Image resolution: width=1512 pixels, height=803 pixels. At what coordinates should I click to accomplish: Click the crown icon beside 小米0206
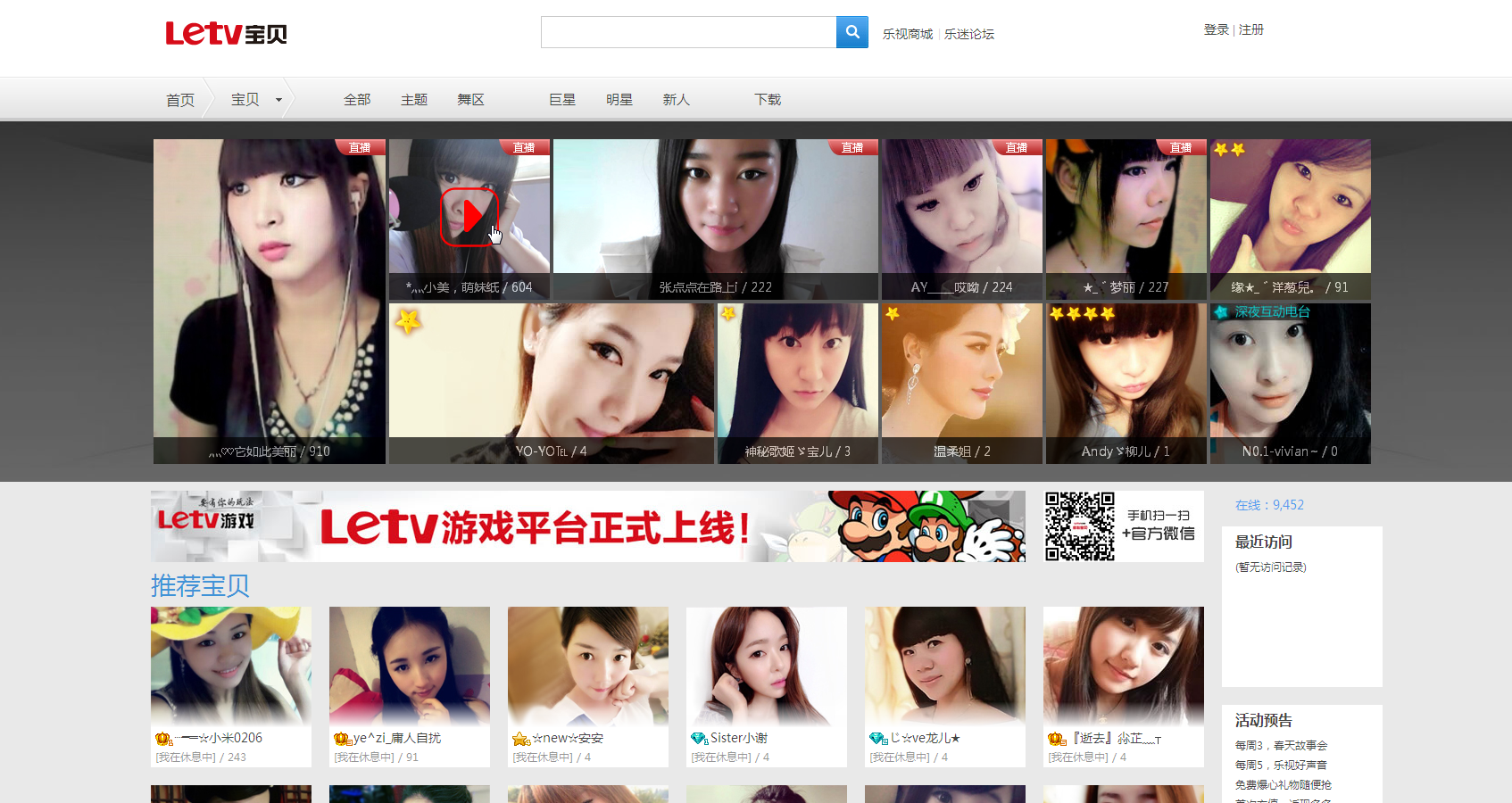point(163,739)
